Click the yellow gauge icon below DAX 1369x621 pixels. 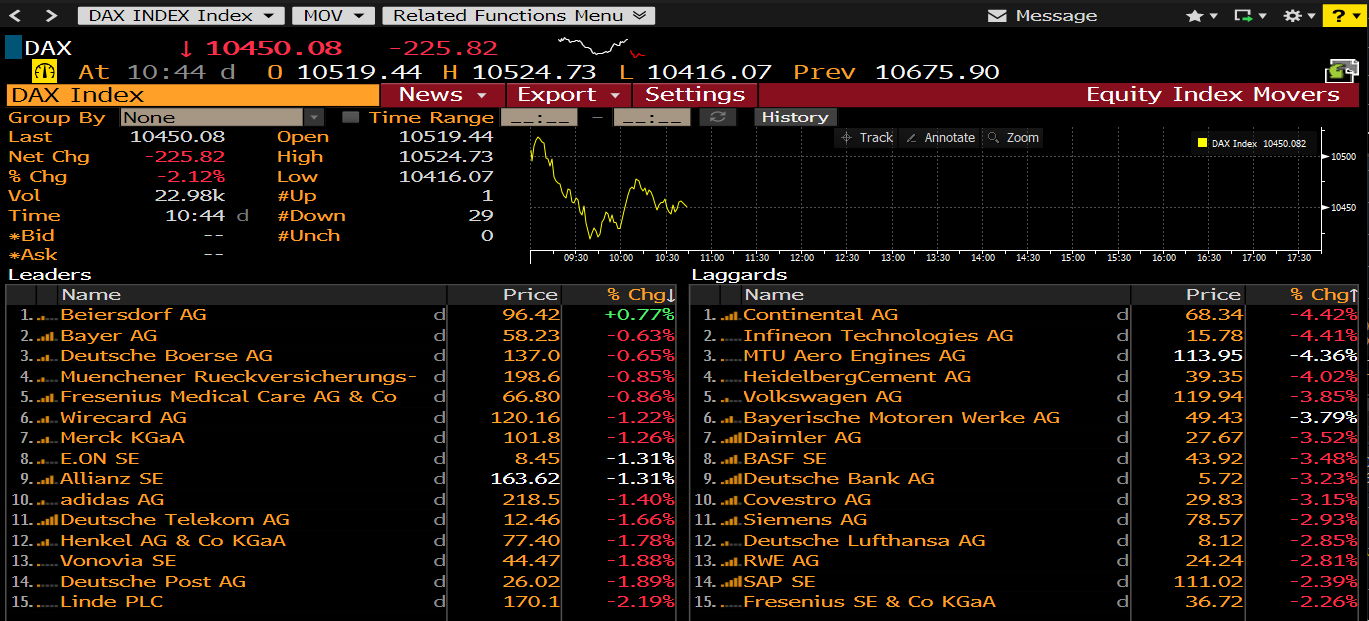(45, 72)
